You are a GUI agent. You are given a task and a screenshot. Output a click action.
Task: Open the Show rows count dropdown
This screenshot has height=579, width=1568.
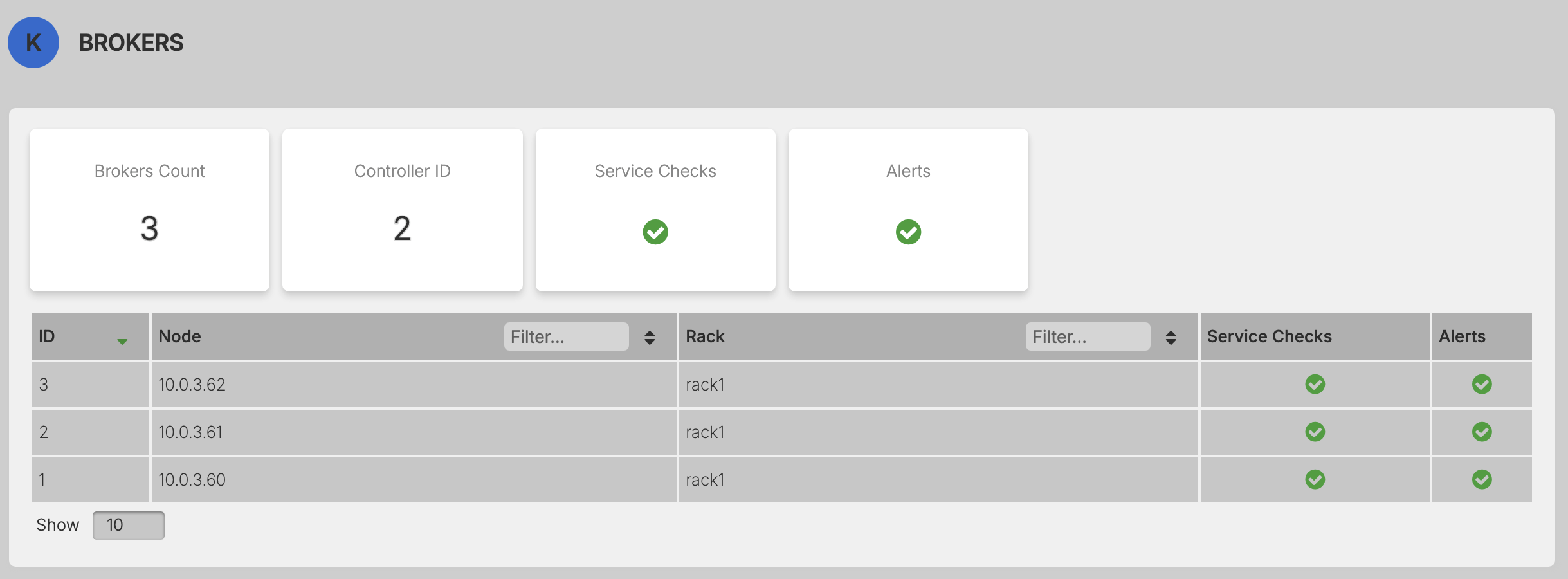[128, 525]
